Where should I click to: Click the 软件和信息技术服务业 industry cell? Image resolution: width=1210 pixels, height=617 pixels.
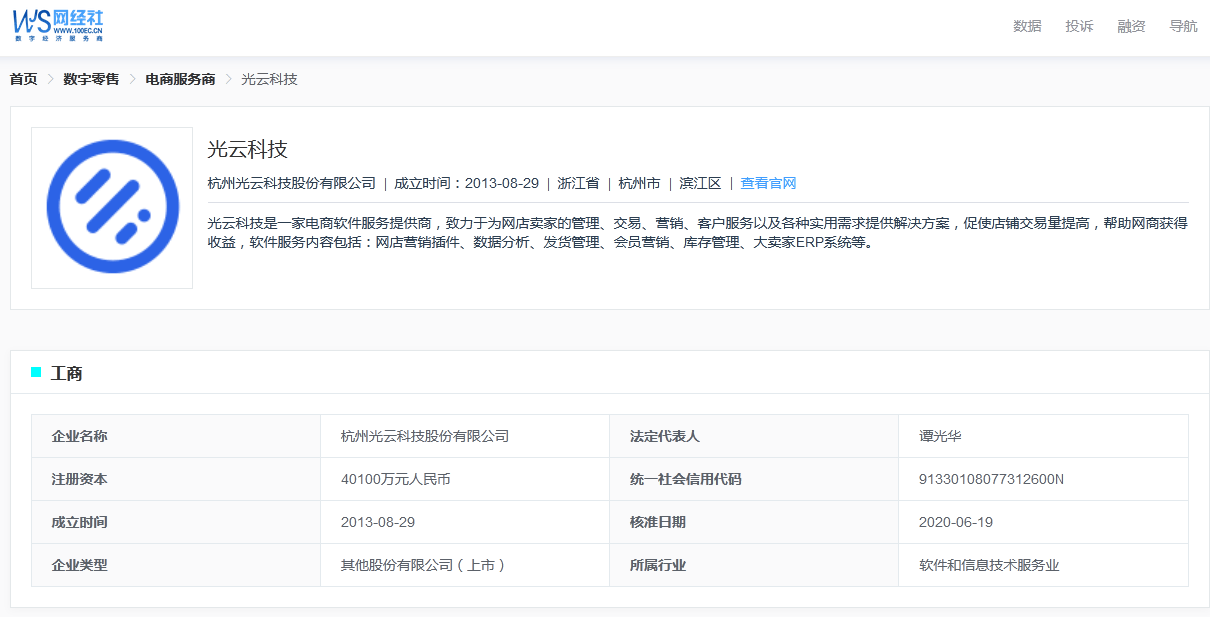tap(989, 565)
